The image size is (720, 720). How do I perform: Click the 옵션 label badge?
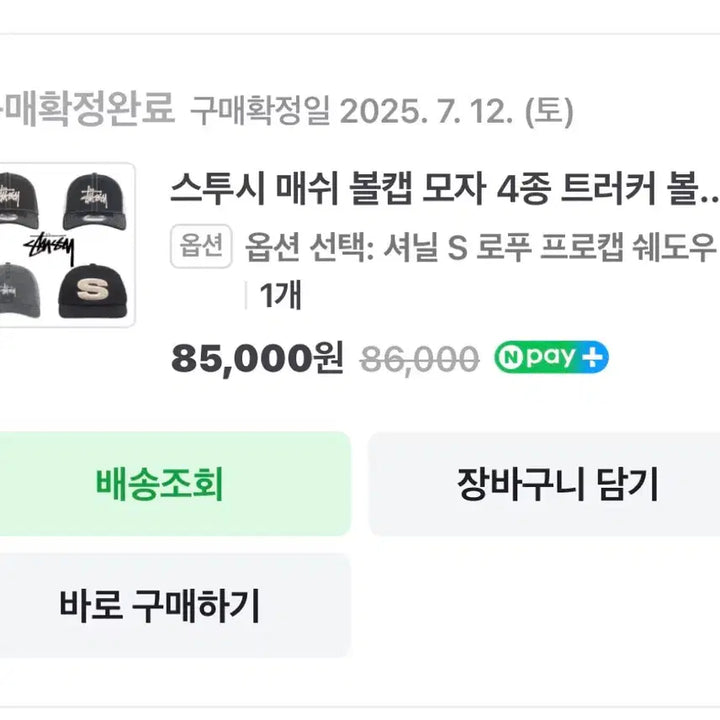[201, 247]
